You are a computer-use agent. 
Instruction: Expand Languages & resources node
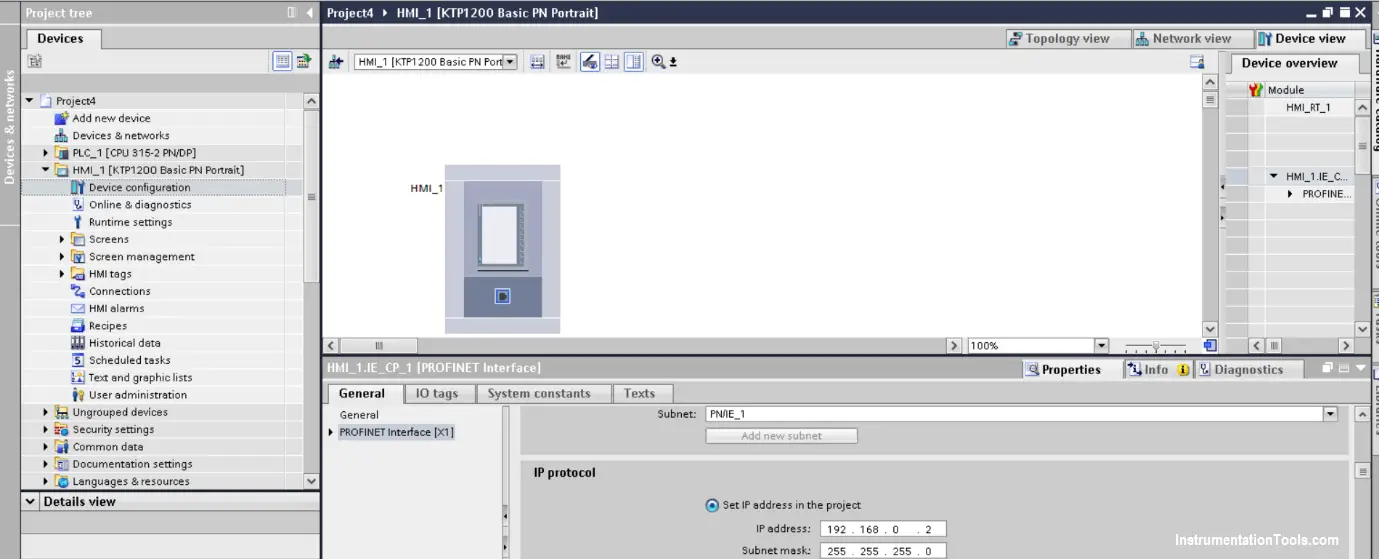46,481
